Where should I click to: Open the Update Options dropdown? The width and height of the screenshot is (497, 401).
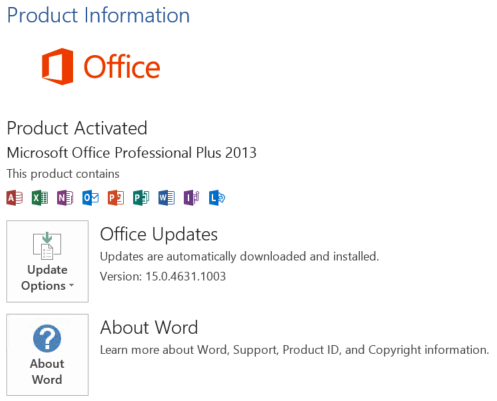pos(47,261)
